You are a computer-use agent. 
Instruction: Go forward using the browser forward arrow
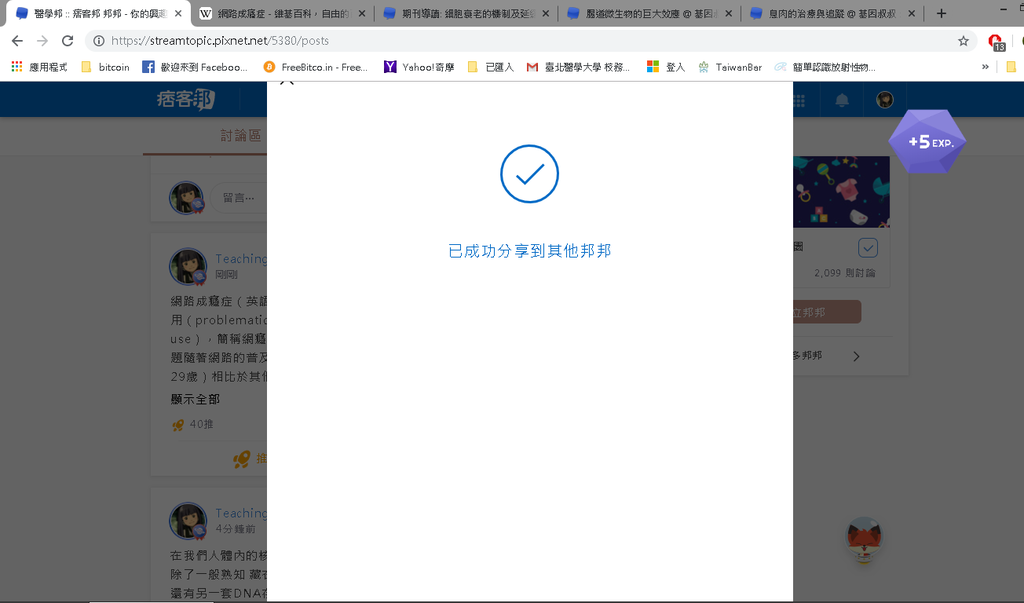(x=42, y=41)
